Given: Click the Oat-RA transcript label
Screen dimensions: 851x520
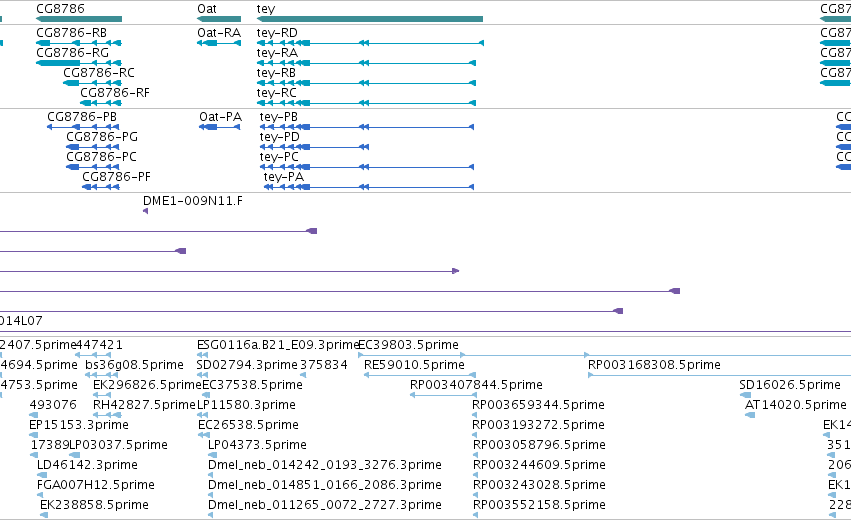Looking at the screenshot, I should coord(219,33).
